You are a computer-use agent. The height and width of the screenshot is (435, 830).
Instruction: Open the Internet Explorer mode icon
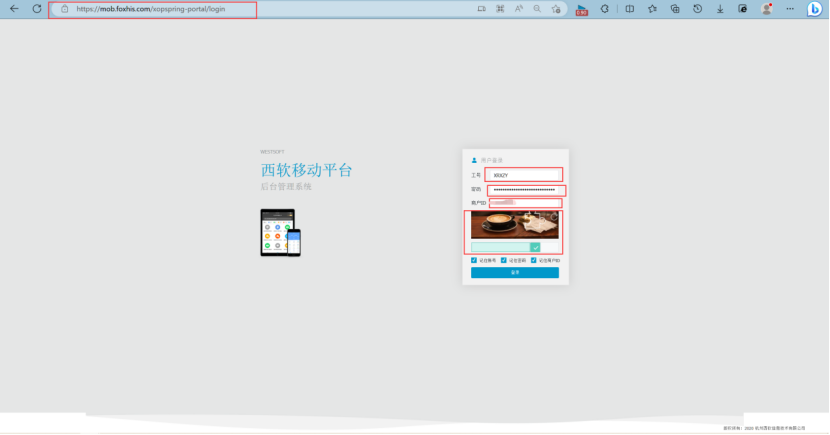coord(743,9)
